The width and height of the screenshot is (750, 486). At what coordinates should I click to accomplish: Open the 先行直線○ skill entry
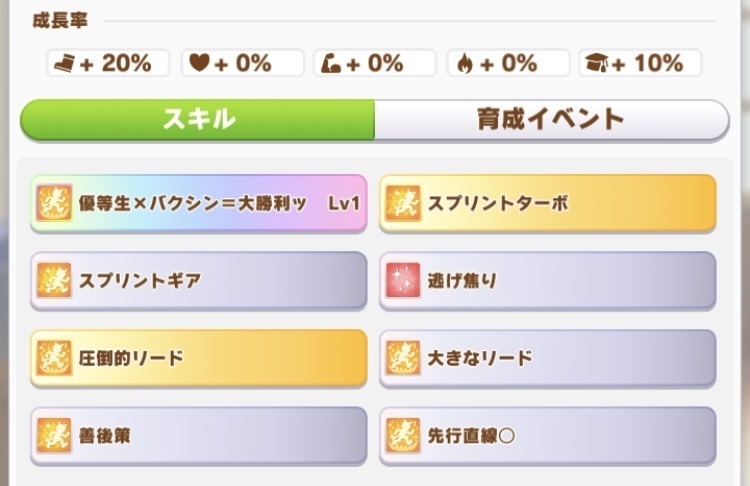548,436
